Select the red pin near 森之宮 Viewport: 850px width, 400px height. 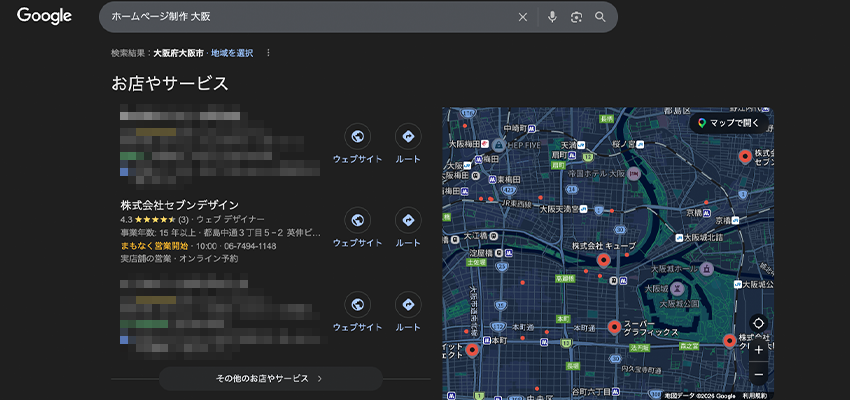tap(729, 341)
